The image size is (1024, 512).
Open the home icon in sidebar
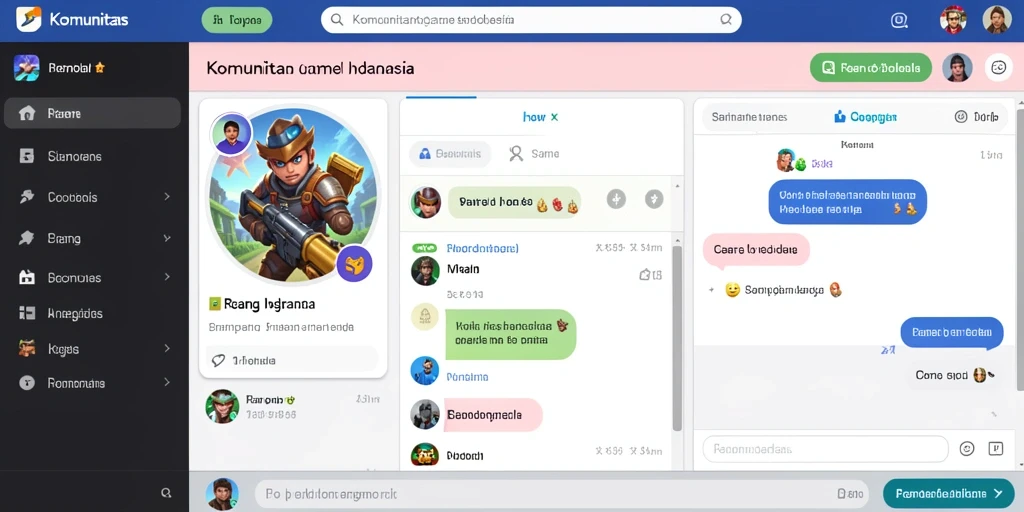(27, 114)
